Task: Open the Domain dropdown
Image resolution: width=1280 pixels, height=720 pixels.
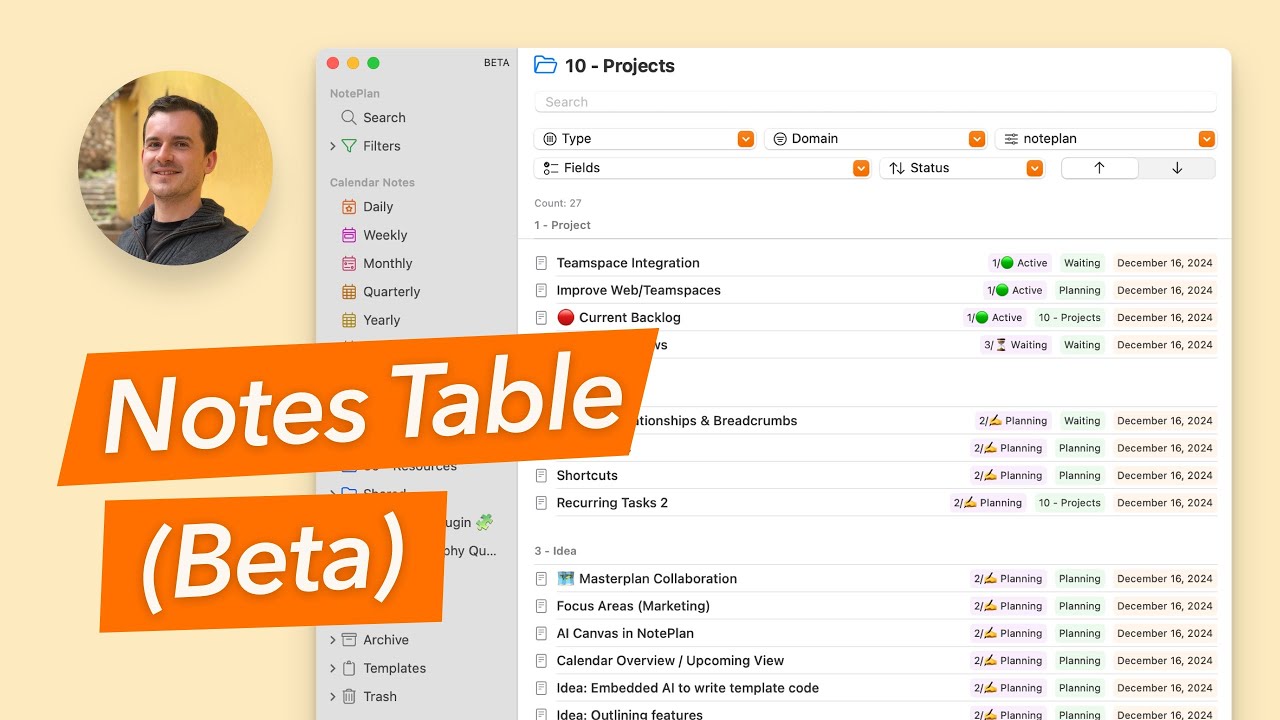Action: [x=876, y=139]
